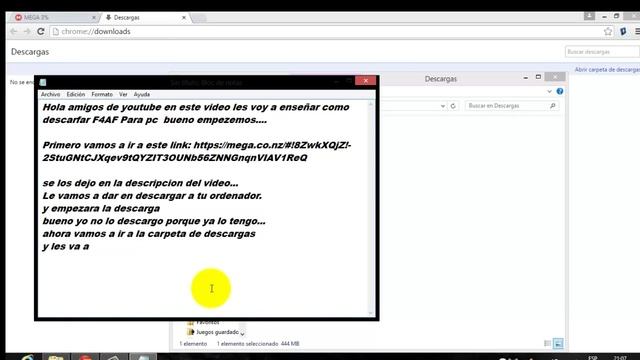This screenshot has width=640, height=360.
Task: Click the search magnifier in Explorer
Action: [x=553, y=106]
